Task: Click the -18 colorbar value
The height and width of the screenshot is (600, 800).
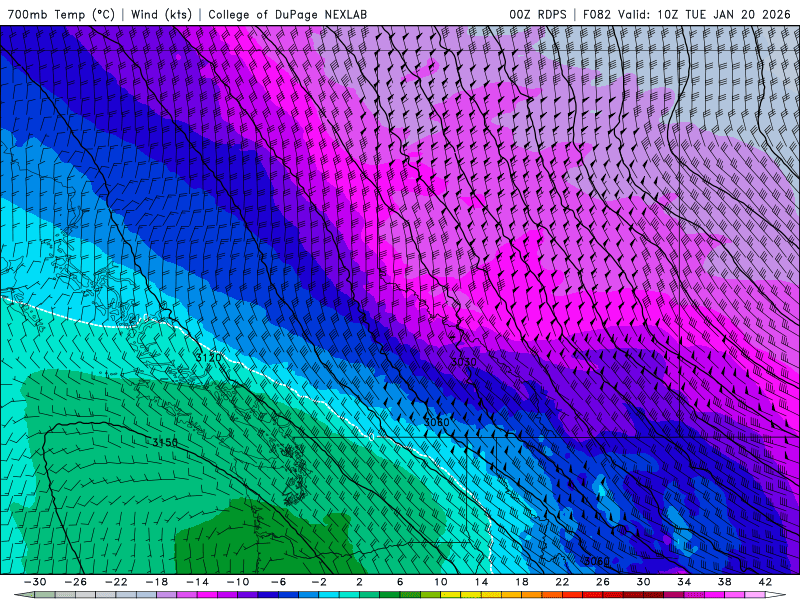Action: pyautogui.click(x=157, y=582)
